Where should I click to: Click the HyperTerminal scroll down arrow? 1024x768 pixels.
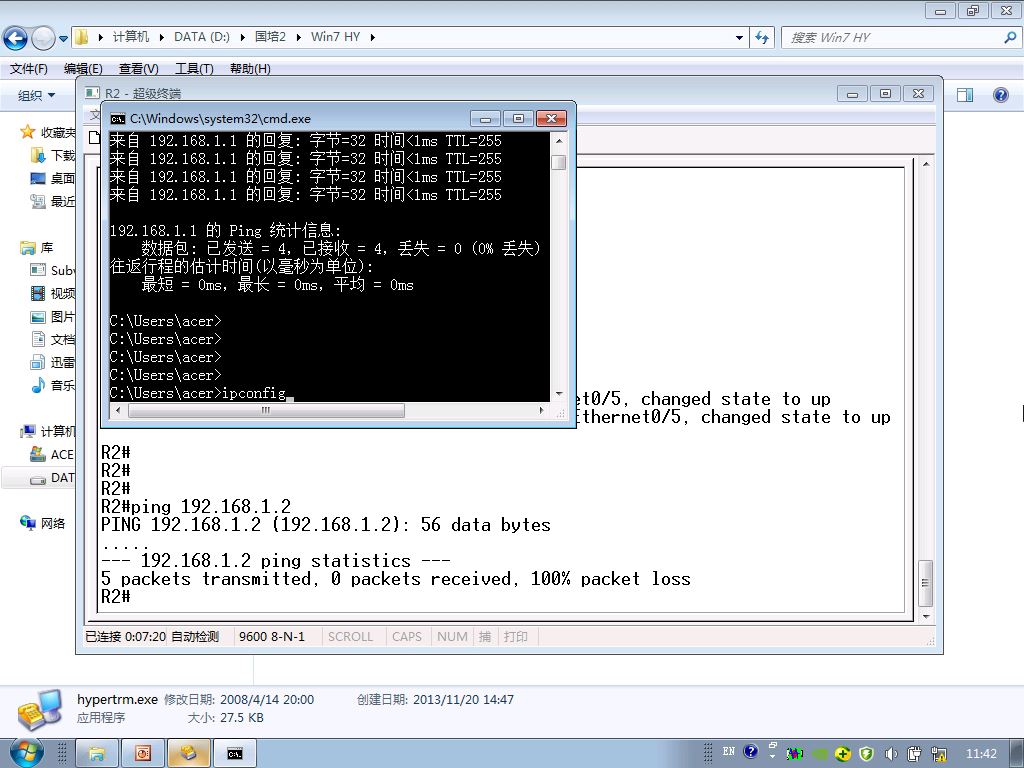coord(925,616)
